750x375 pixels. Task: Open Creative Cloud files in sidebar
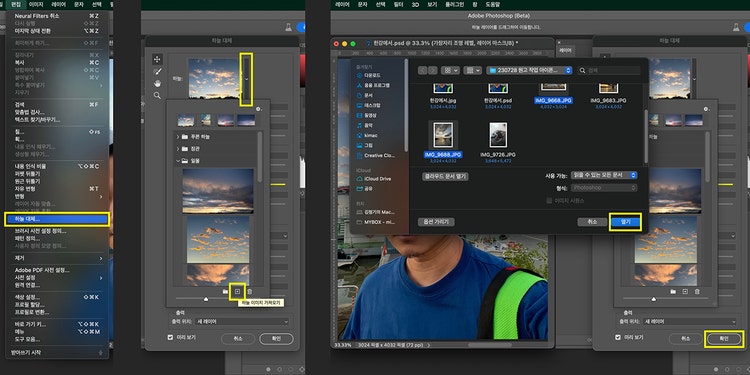click(x=375, y=155)
